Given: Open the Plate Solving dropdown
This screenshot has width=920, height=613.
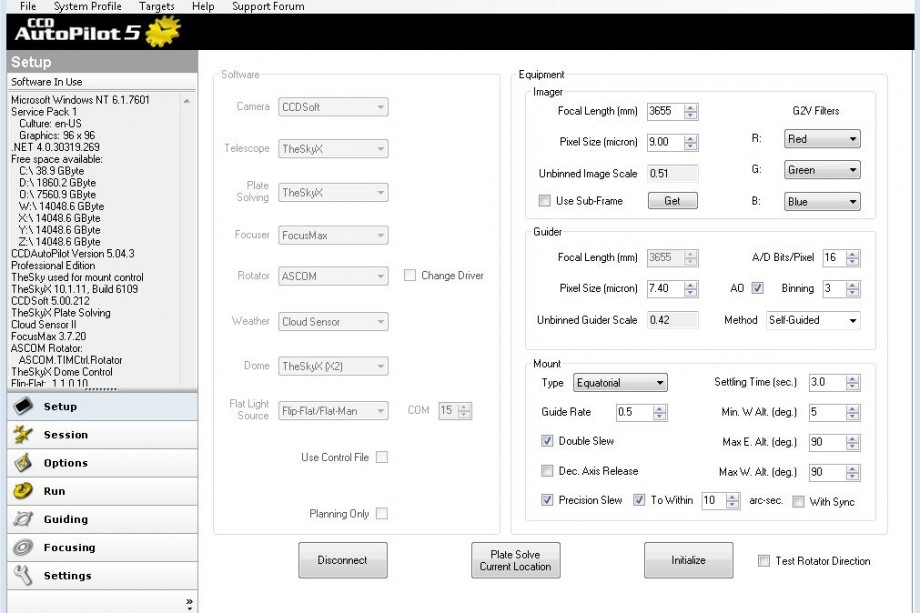Looking at the screenshot, I should pyautogui.click(x=333, y=192).
